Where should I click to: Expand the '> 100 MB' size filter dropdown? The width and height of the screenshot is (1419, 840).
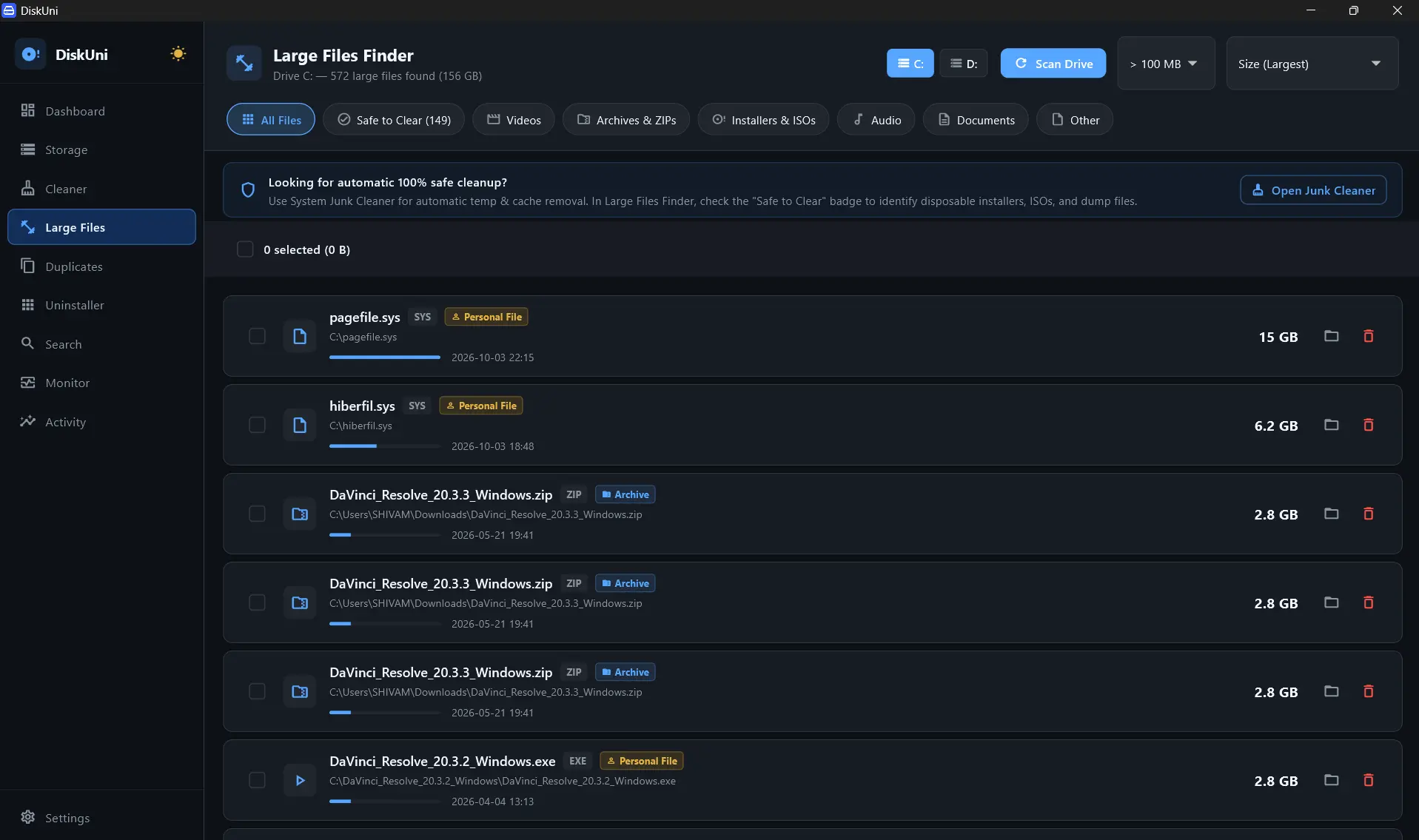pos(1166,64)
